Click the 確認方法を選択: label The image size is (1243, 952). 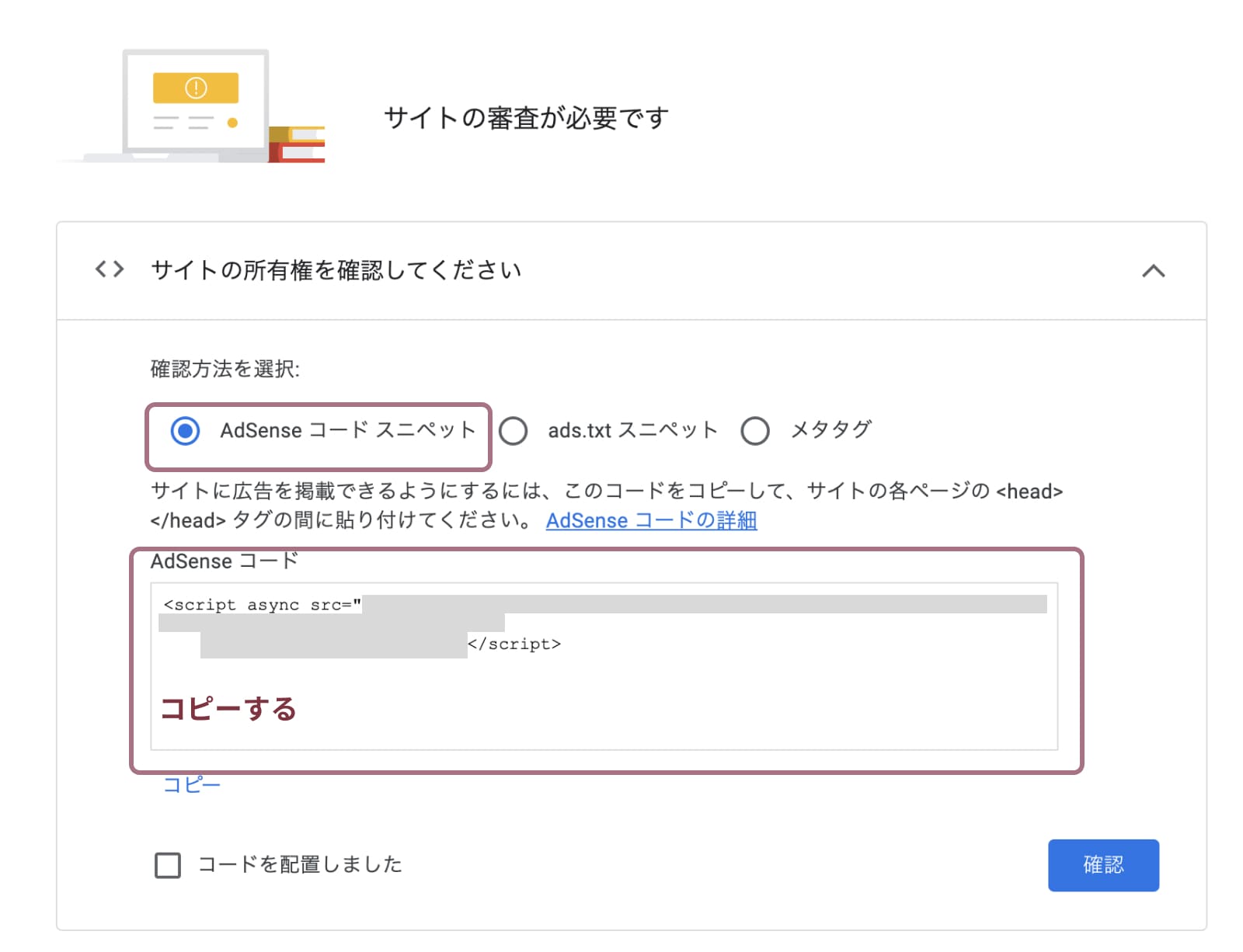coord(225,369)
